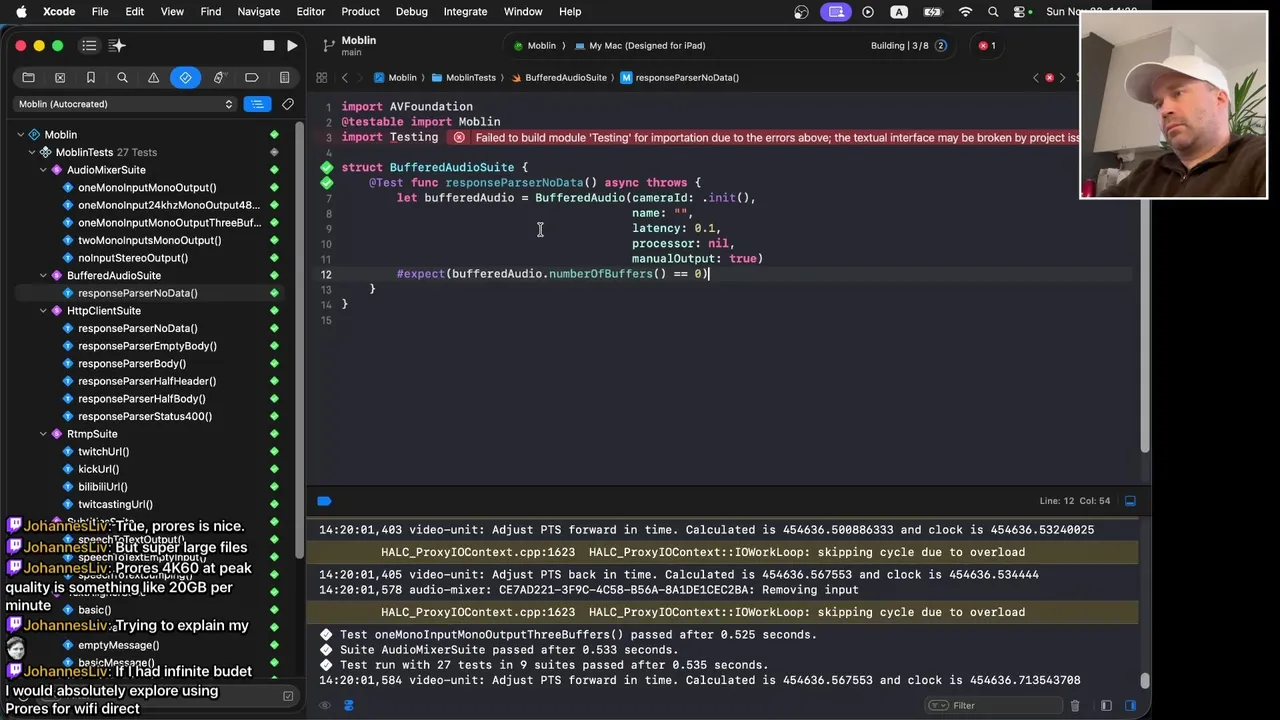Toggle test plan list filter button
This screenshot has height=720, width=1280.
click(258, 104)
